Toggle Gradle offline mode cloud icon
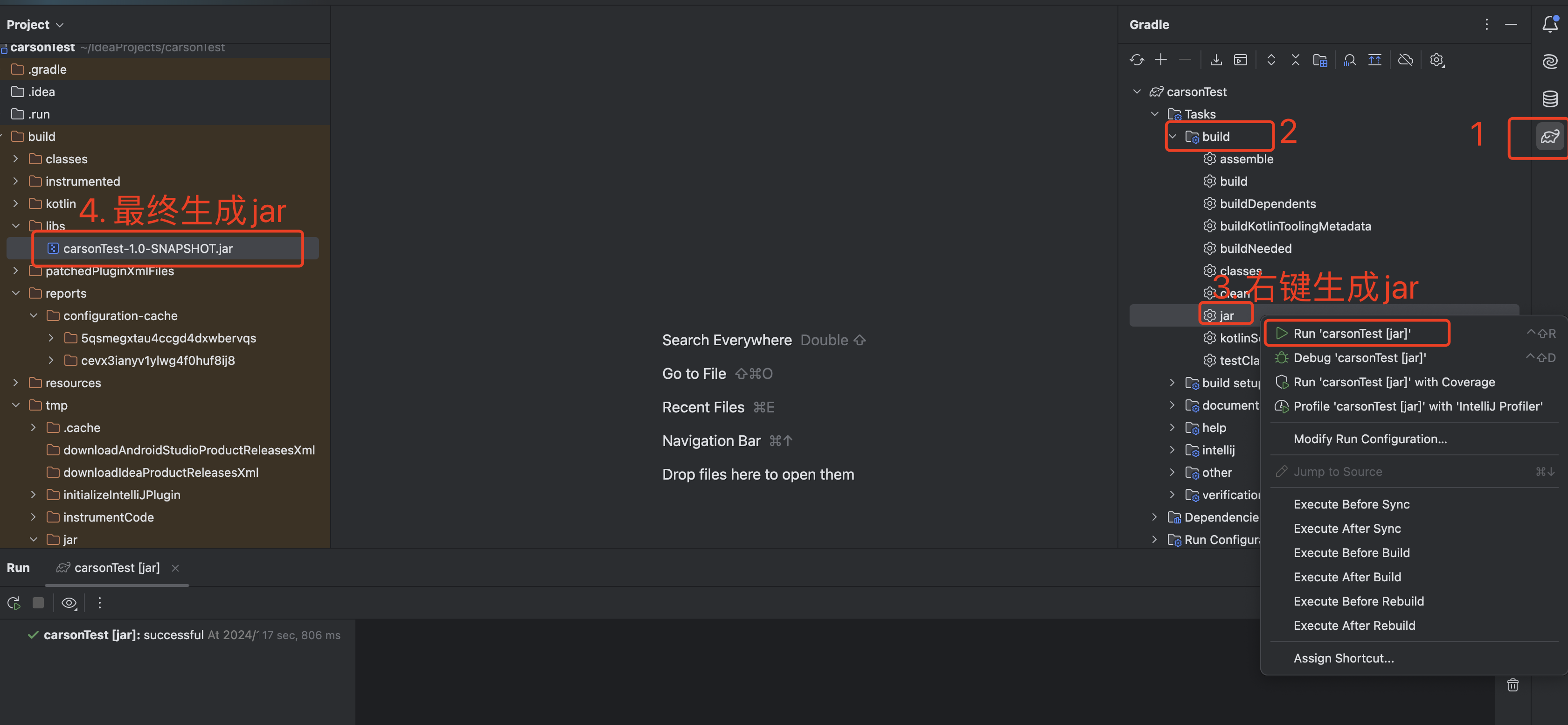The height and width of the screenshot is (725, 1568). 1406,60
